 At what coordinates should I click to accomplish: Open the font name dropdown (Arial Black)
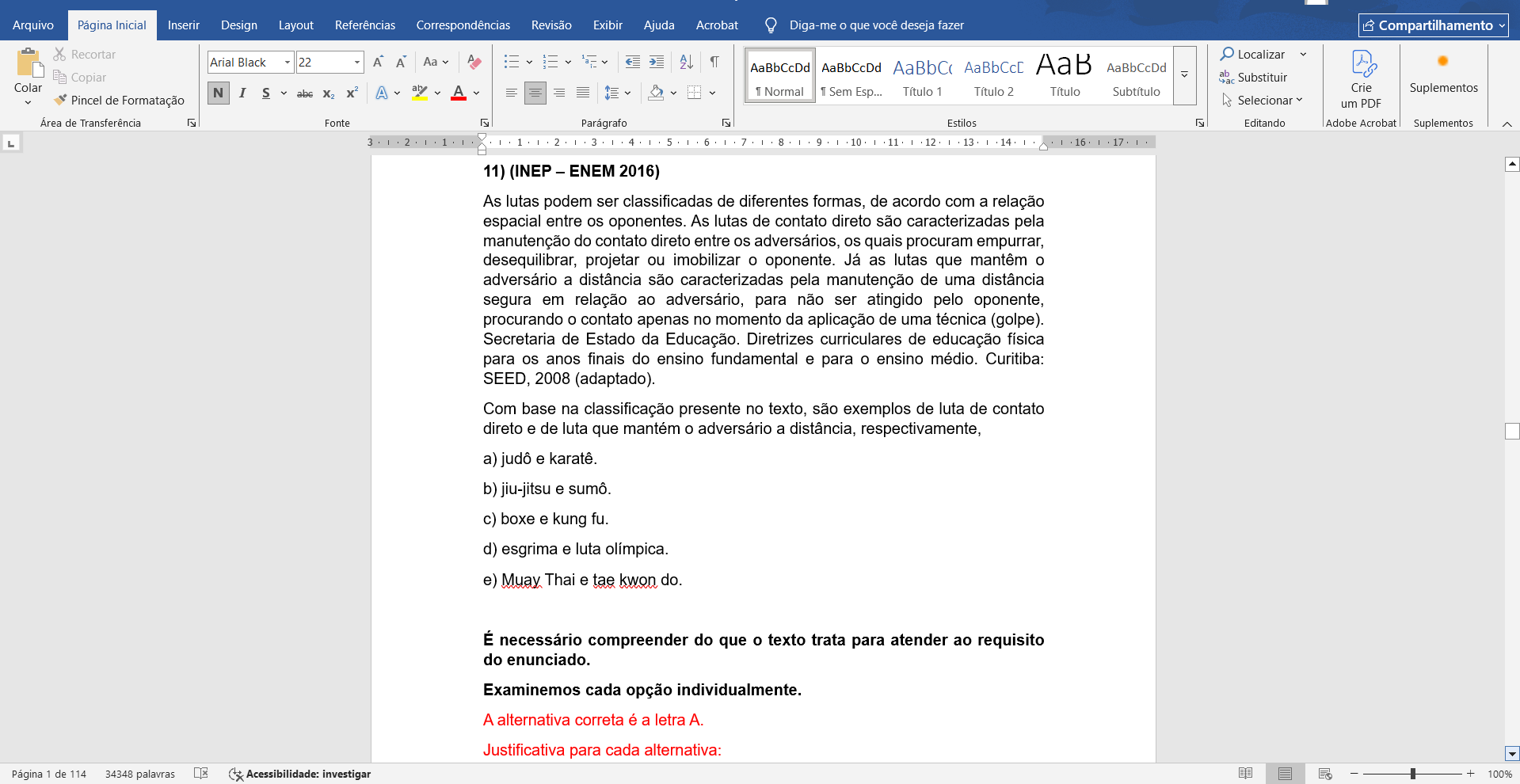click(x=288, y=62)
